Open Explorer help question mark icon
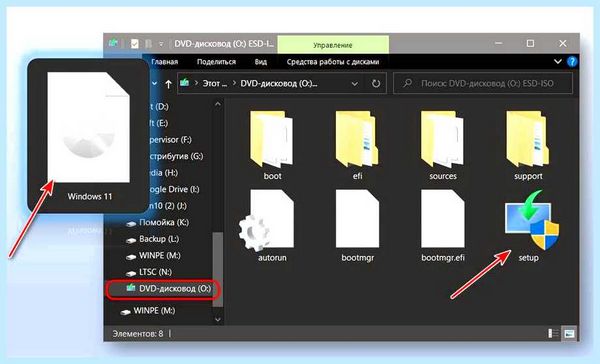The image size is (600, 364). (x=572, y=62)
